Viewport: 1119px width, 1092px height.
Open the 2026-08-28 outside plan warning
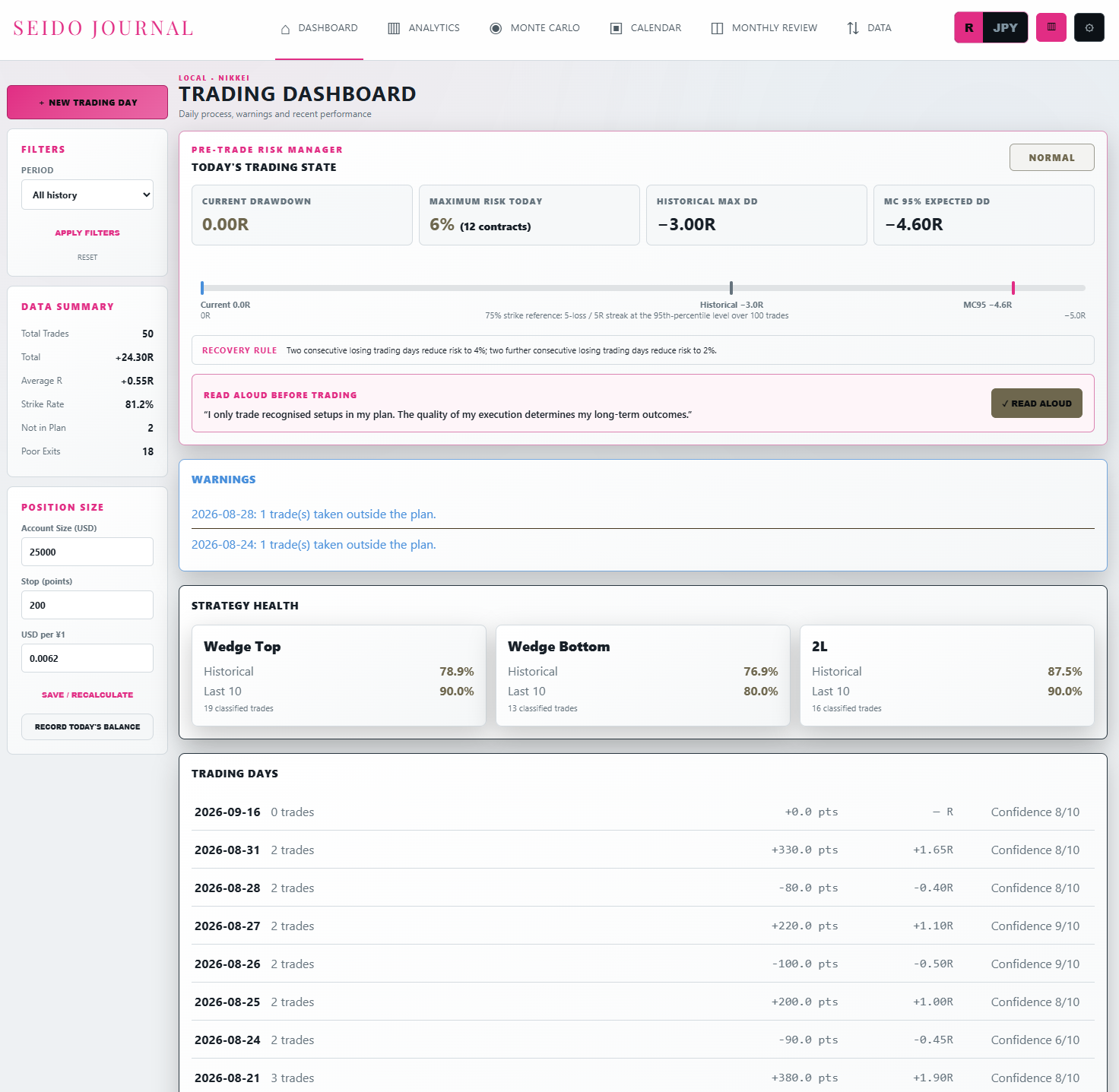click(x=314, y=514)
